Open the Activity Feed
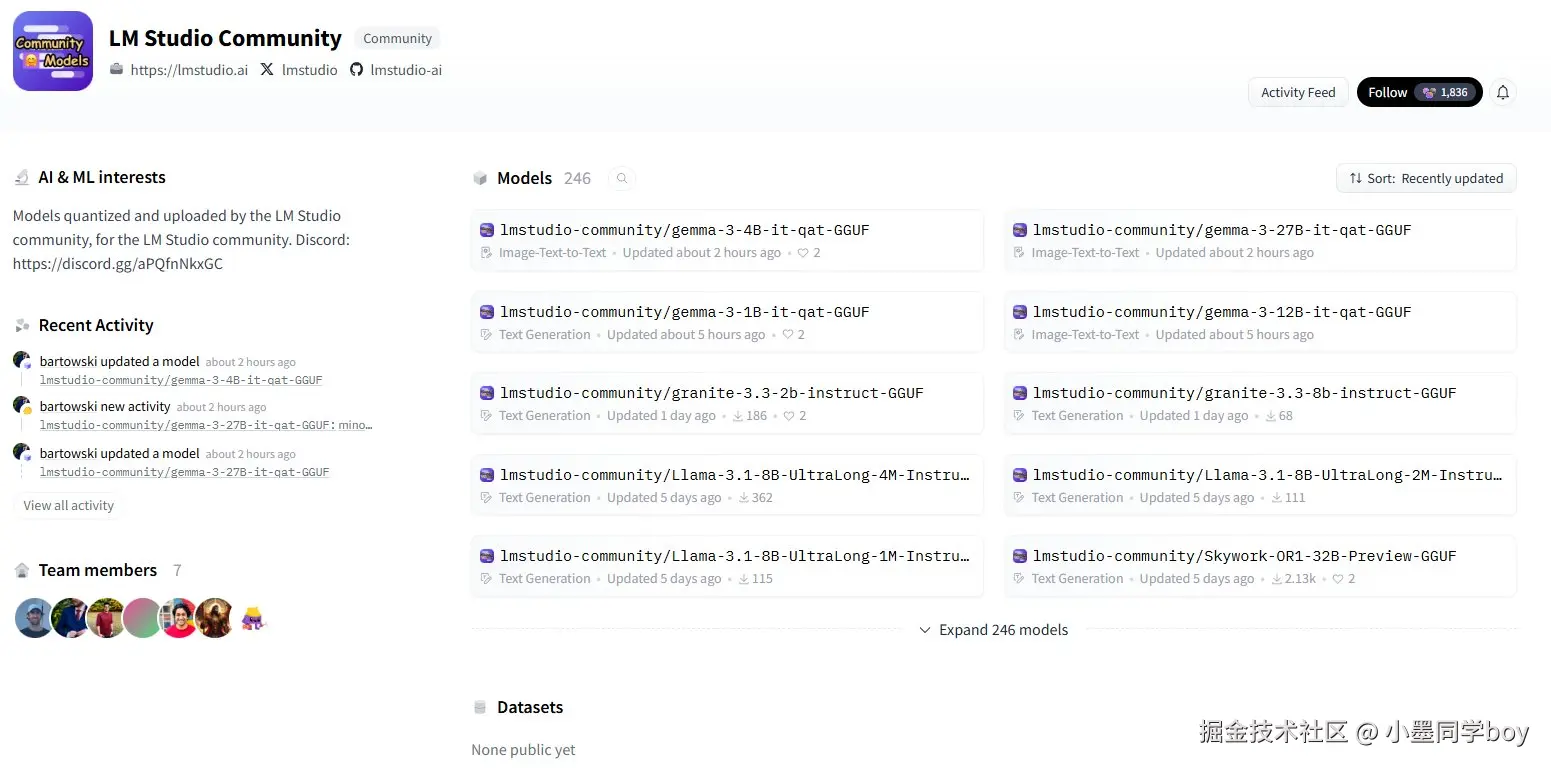 (x=1298, y=92)
